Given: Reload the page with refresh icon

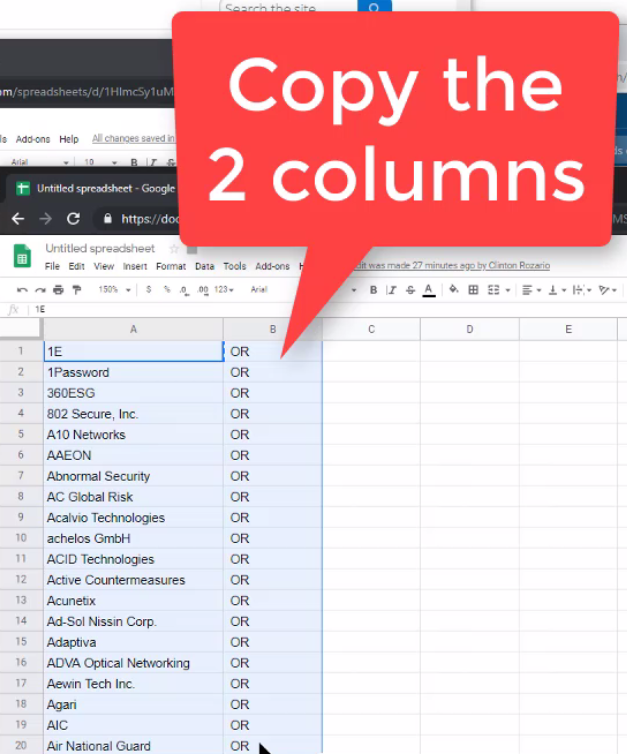Looking at the screenshot, I should (73, 219).
